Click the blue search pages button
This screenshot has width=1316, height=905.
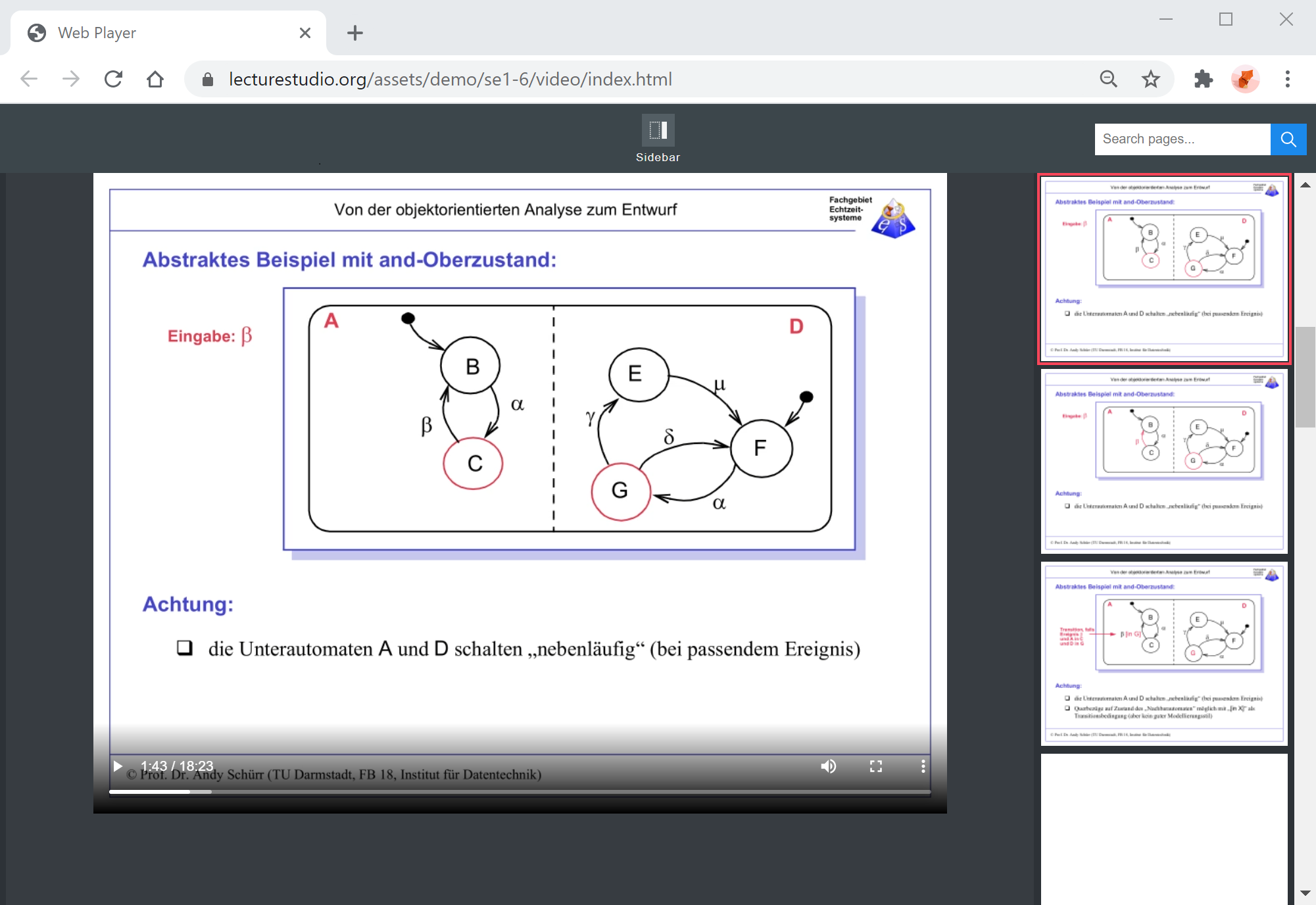pyautogui.click(x=1288, y=139)
